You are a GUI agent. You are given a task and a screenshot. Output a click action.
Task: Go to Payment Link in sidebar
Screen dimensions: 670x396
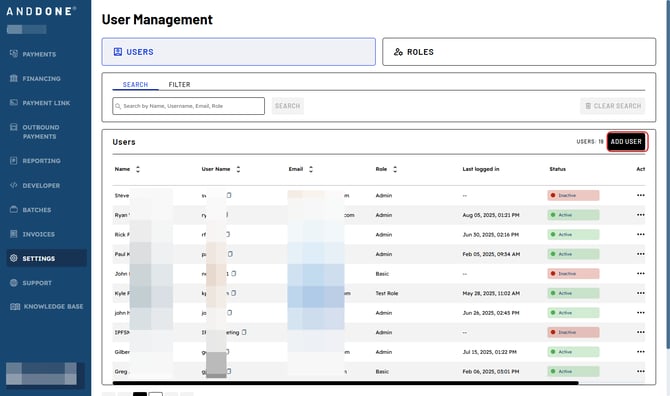pyautogui.click(x=40, y=103)
